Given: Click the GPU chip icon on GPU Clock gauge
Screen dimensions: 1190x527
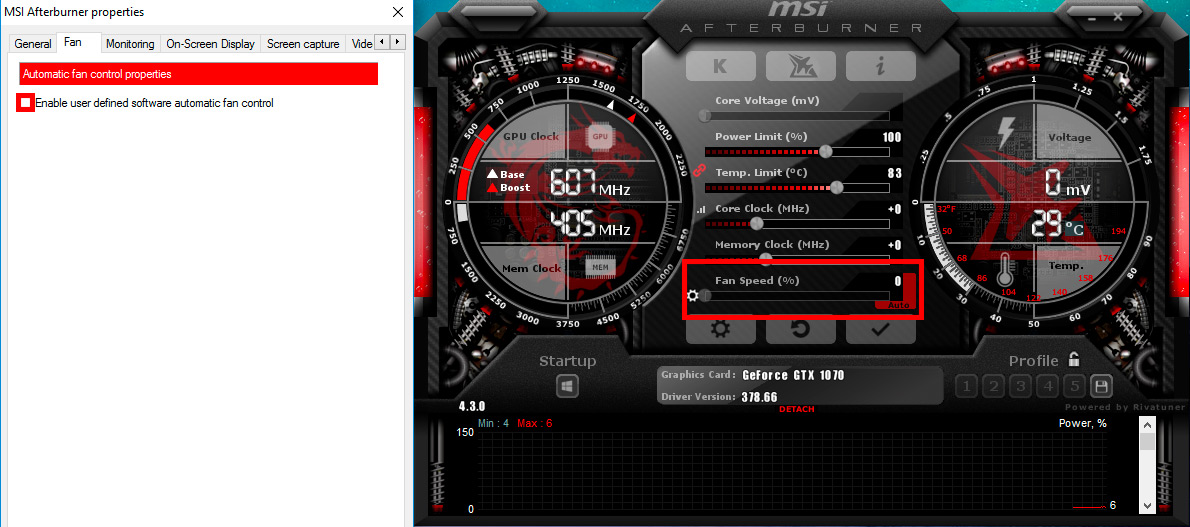Looking at the screenshot, I should (x=600, y=137).
